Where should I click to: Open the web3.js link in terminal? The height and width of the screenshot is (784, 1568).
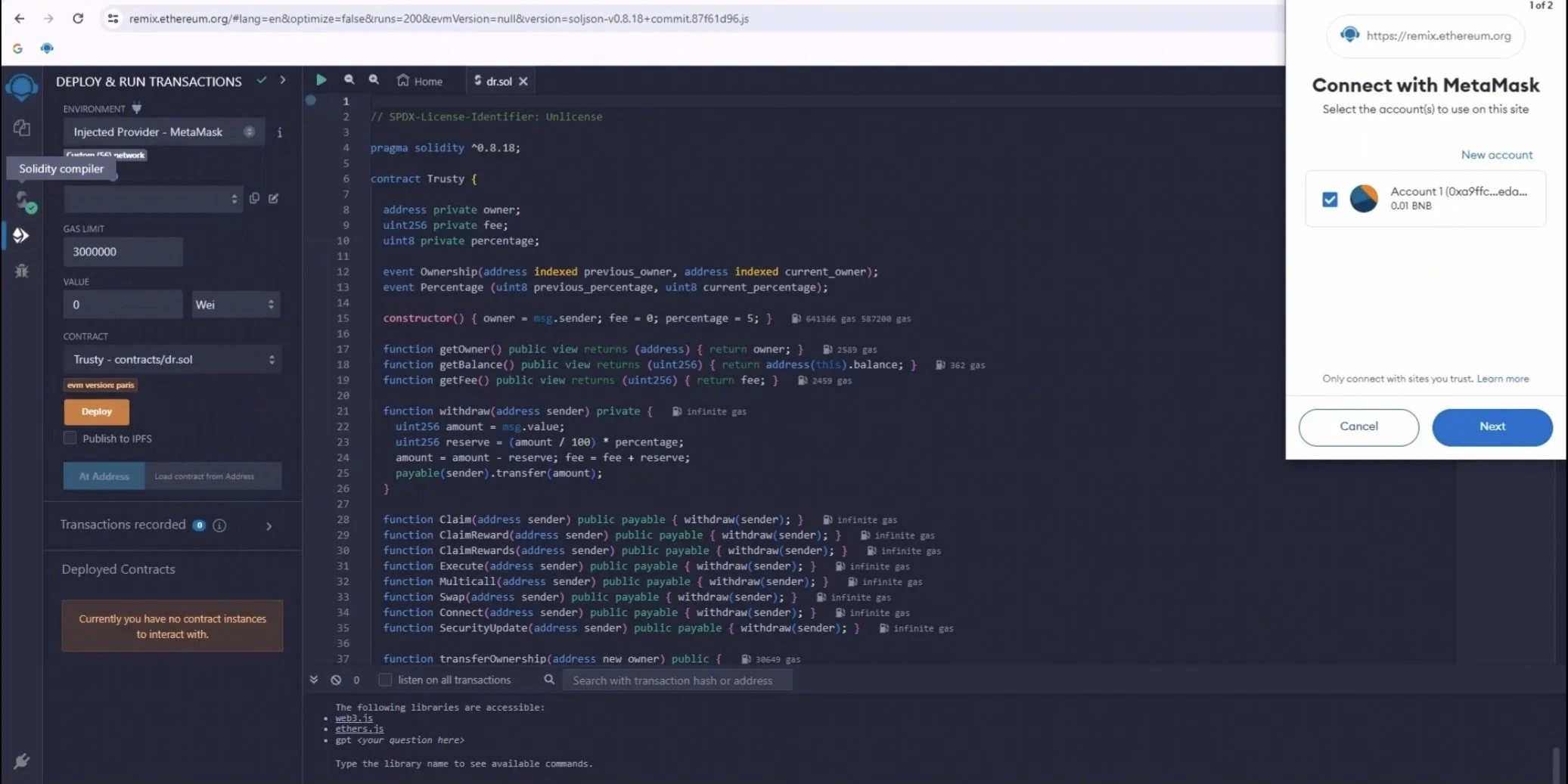pos(354,718)
